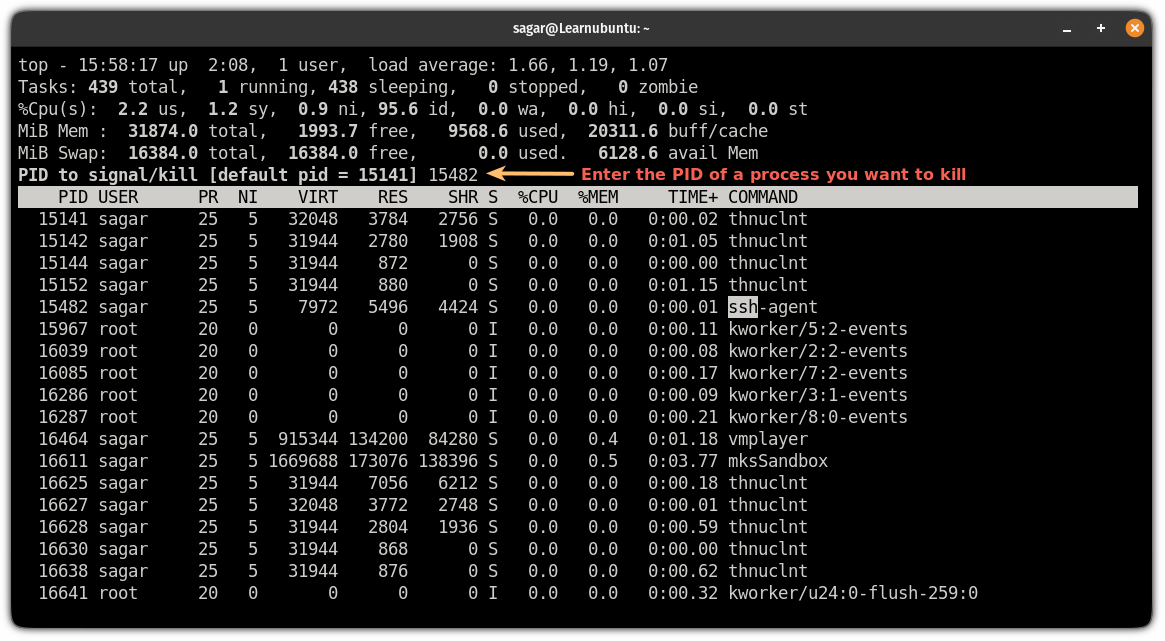1165x641 pixels.
Task: Click the sagar@Learnubuntu window title
Action: point(582,28)
